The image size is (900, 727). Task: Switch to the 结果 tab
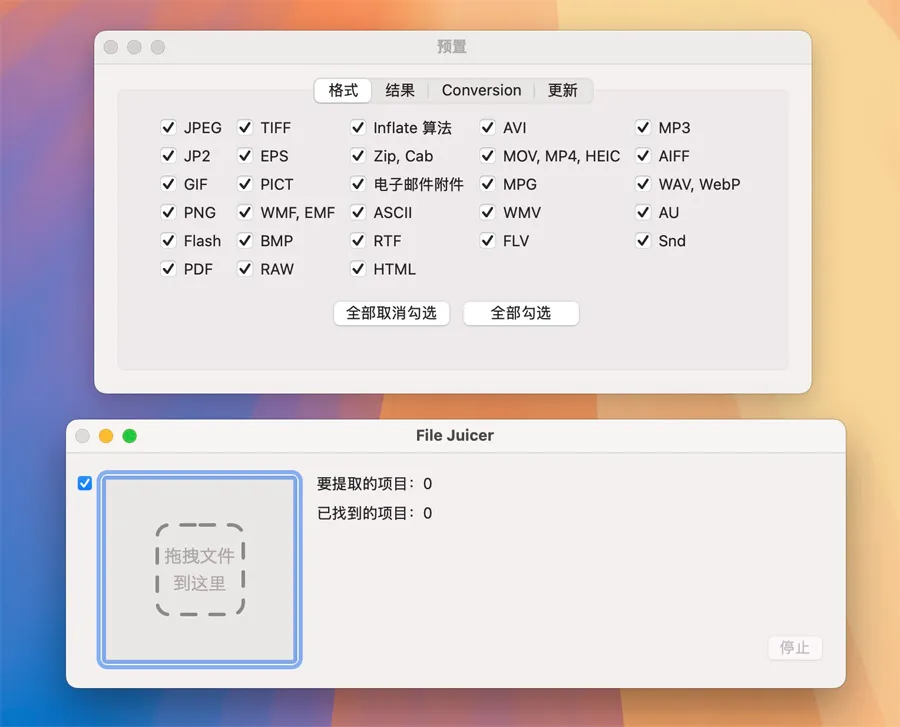400,90
